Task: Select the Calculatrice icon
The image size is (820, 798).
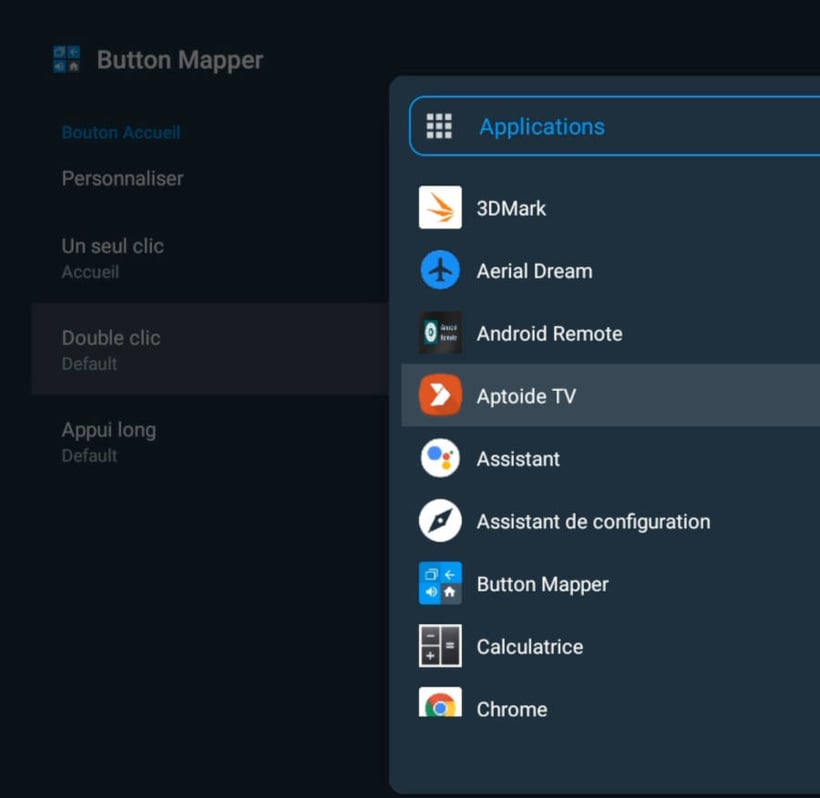Action: pos(440,646)
